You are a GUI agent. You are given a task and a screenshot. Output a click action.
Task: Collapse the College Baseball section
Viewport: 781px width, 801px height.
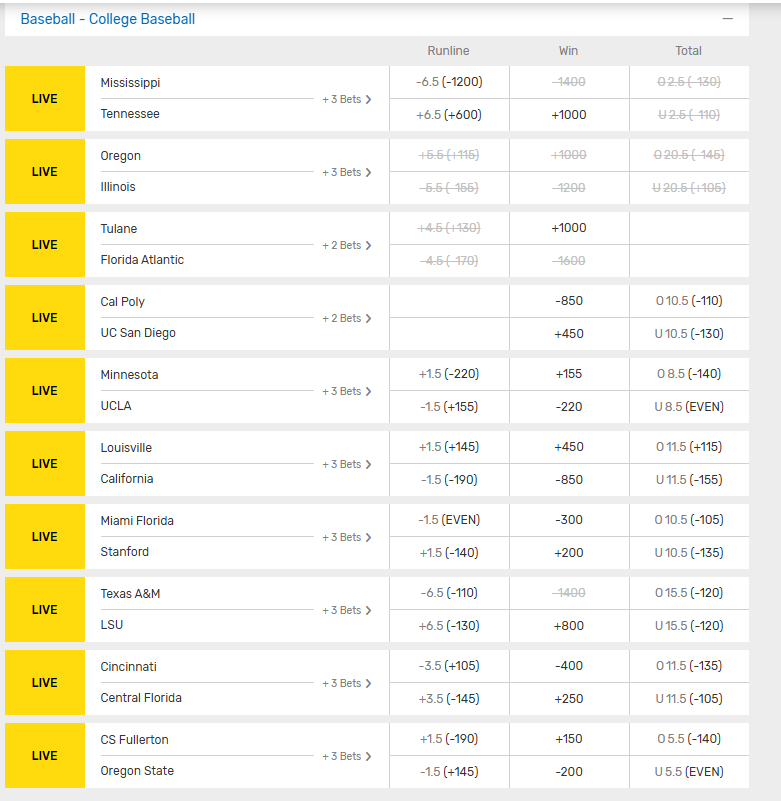(x=727, y=19)
